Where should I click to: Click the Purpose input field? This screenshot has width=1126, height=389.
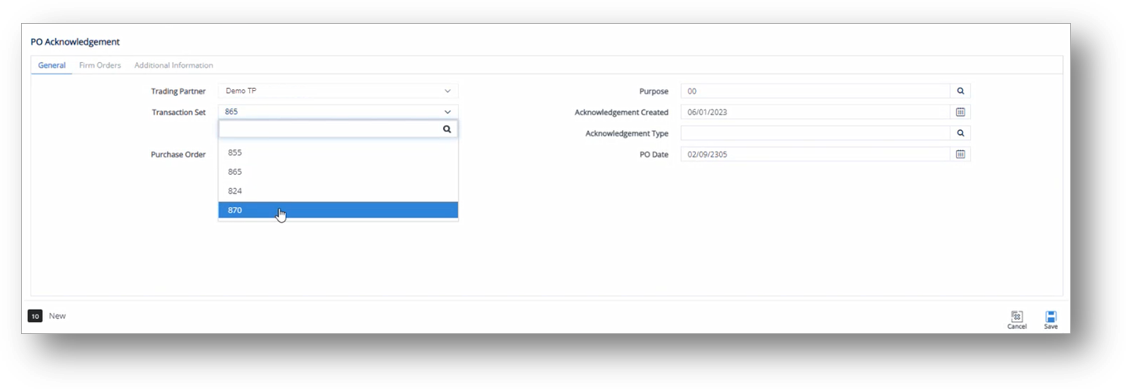click(x=816, y=91)
